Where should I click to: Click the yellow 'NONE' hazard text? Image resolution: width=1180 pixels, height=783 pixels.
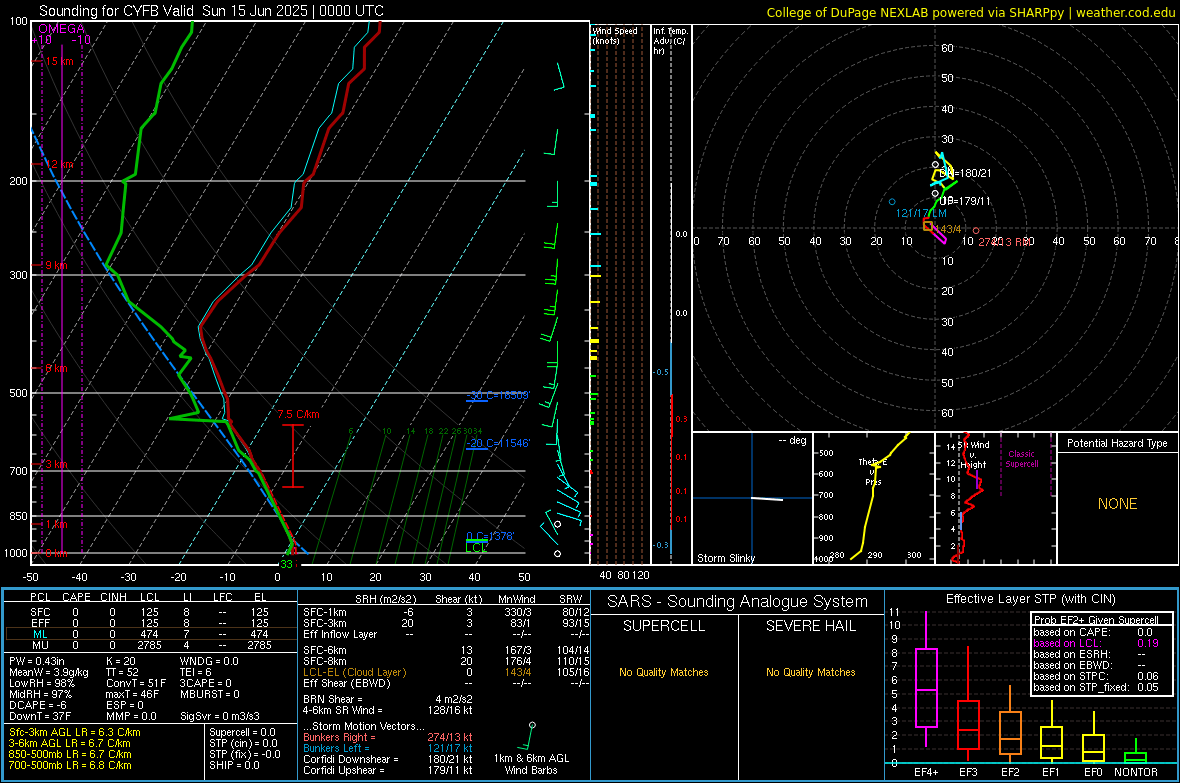pos(1118,504)
